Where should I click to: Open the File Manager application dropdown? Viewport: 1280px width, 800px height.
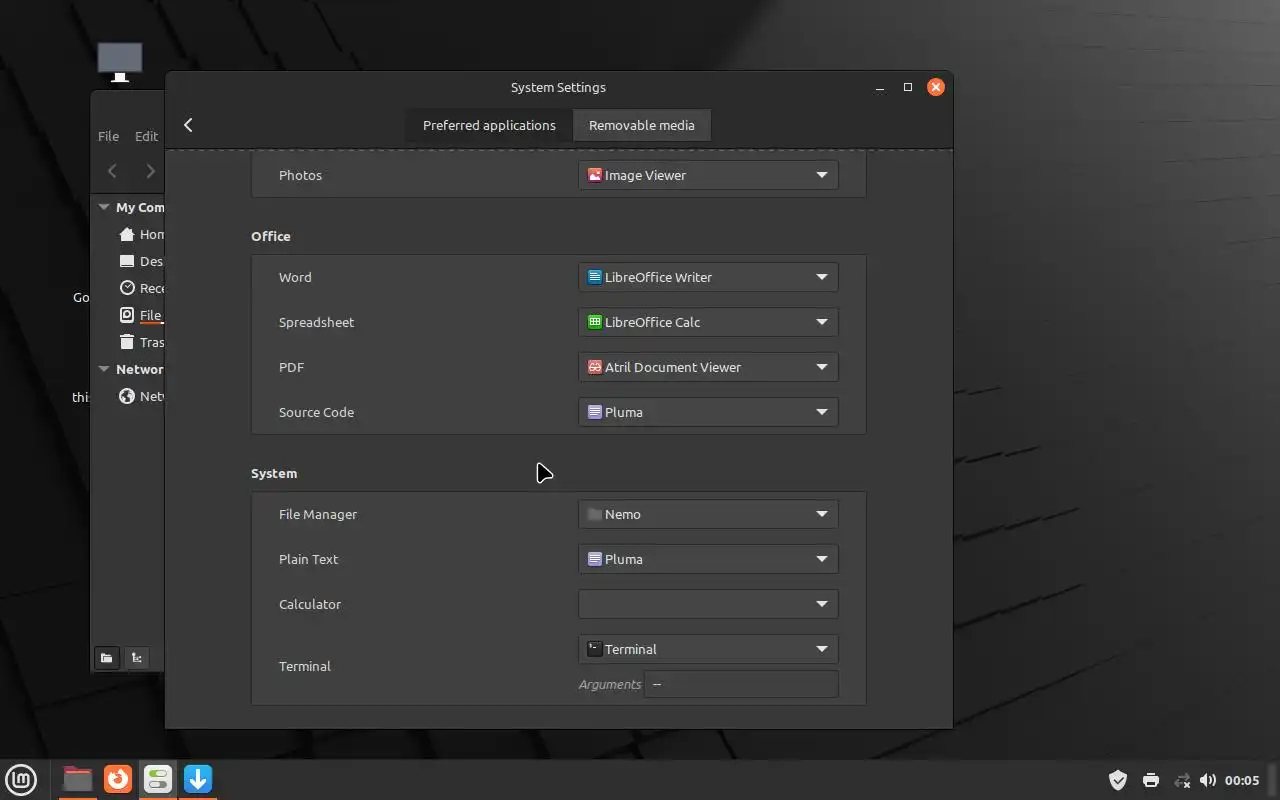(708, 514)
